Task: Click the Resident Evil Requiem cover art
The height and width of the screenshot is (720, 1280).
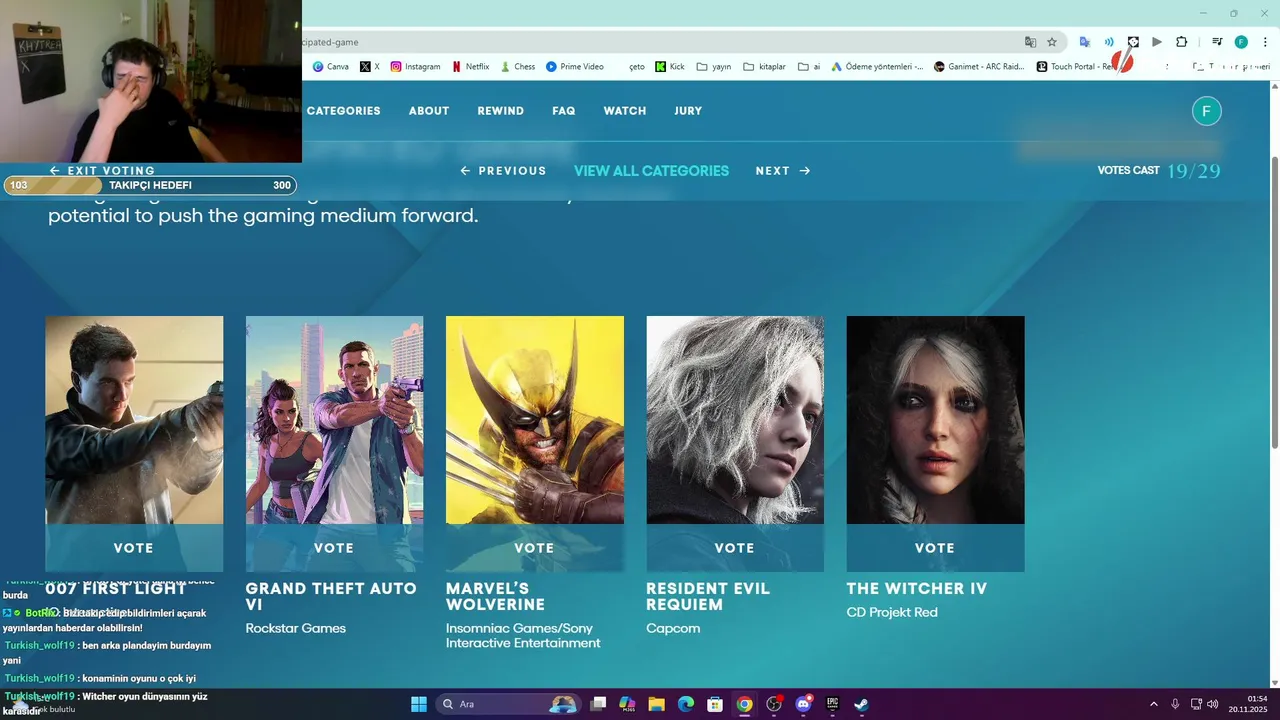Action: tap(735, 420)
